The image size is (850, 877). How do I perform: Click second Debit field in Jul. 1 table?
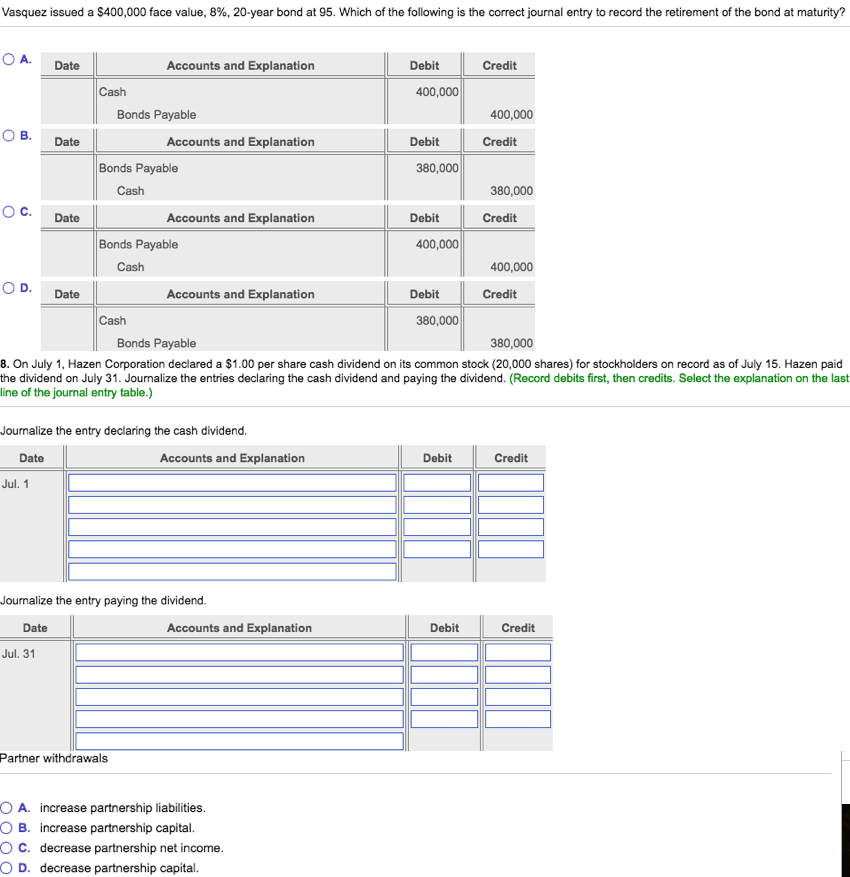pos(437,505)
